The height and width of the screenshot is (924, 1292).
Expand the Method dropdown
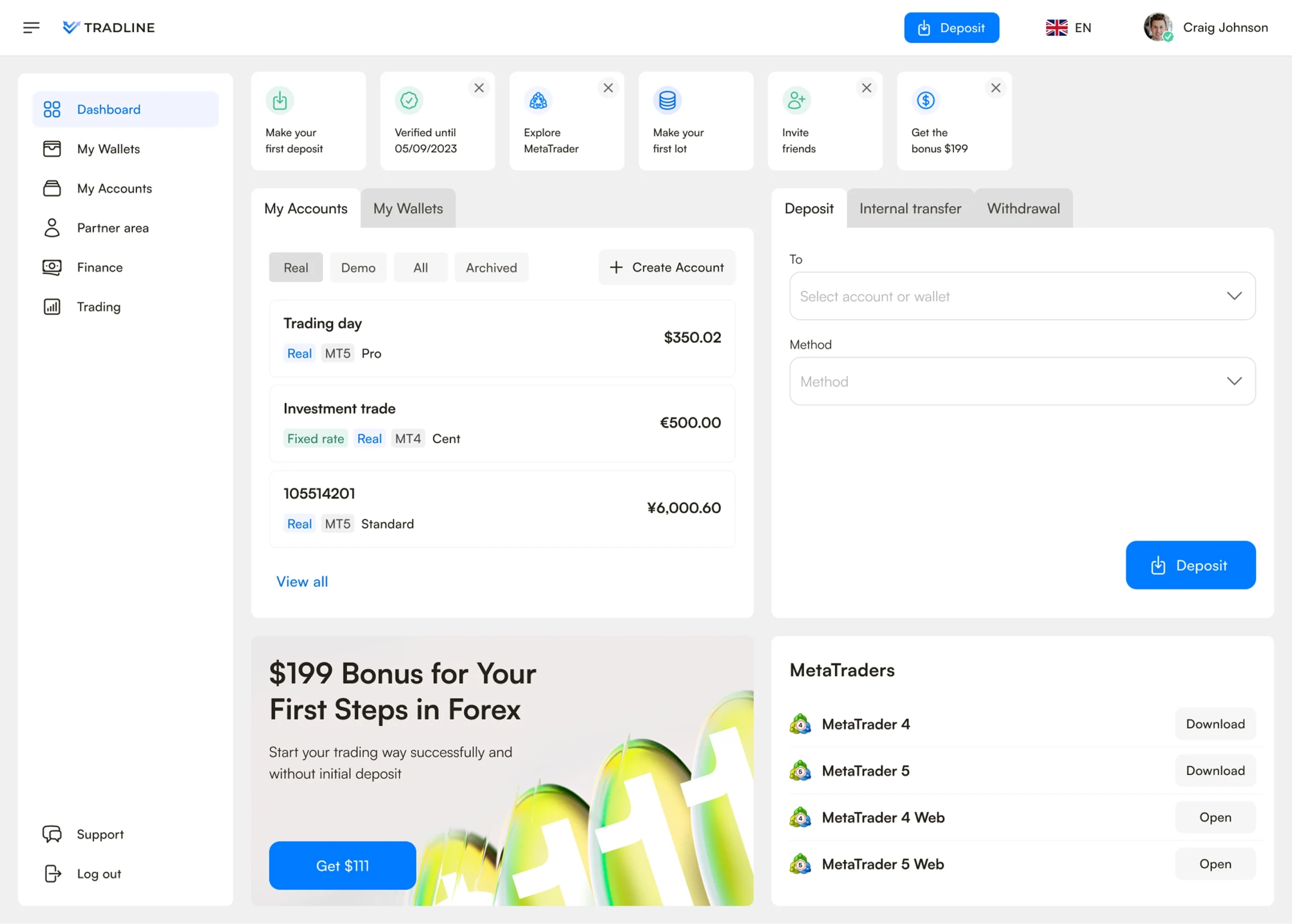[x=1022, y=381]
